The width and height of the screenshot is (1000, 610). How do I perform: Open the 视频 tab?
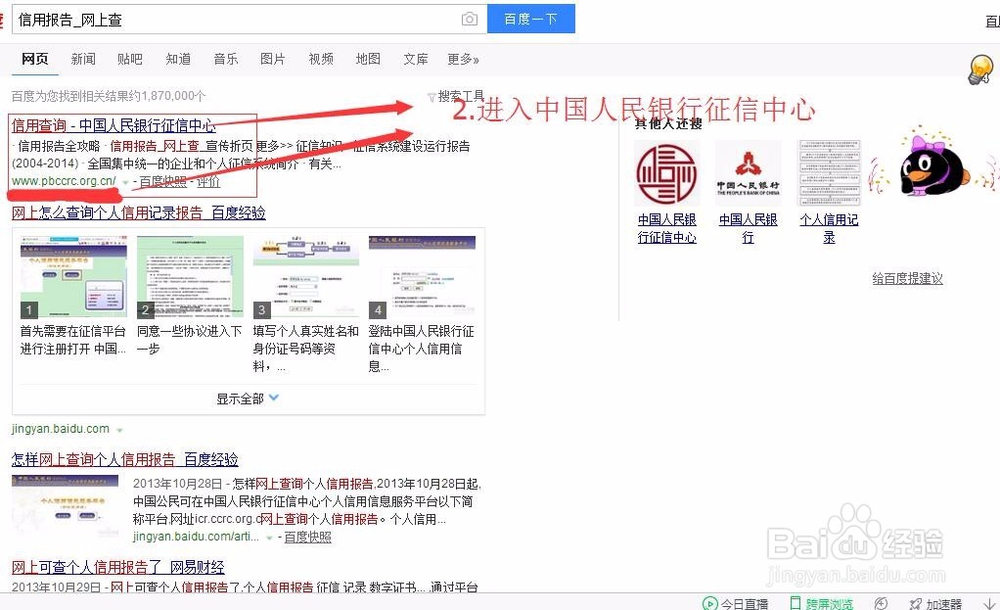[321, 59]
